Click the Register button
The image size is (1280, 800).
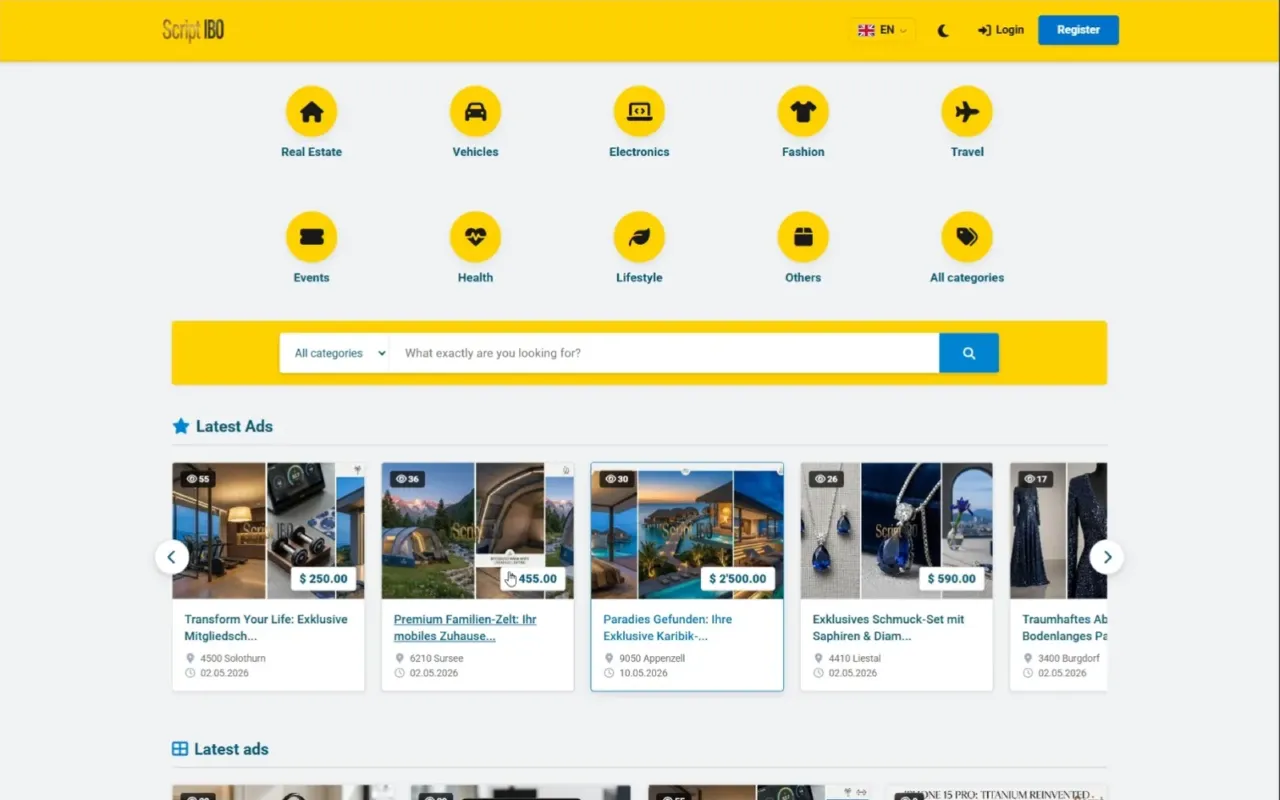(x=1078, y=30)
